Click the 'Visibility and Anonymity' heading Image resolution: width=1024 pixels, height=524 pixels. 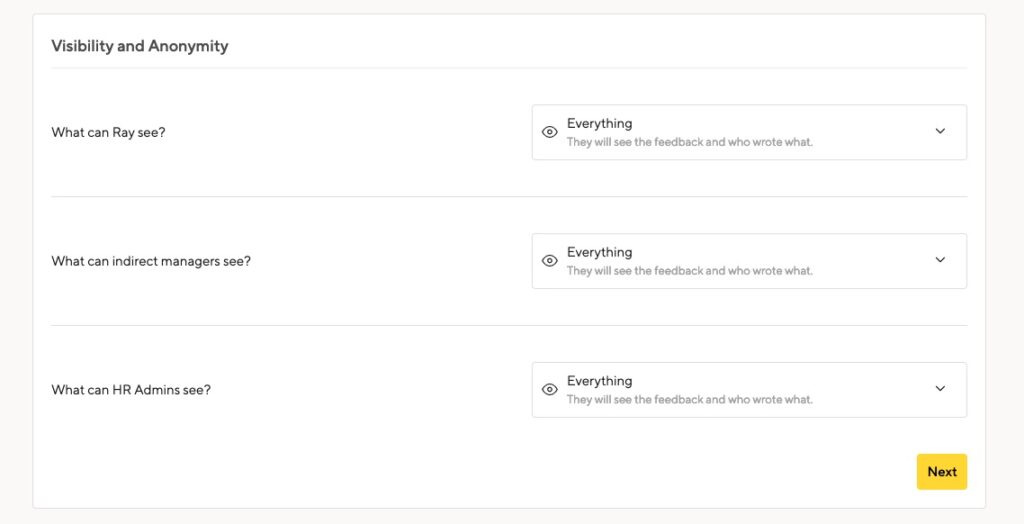[x=140, y=46]
